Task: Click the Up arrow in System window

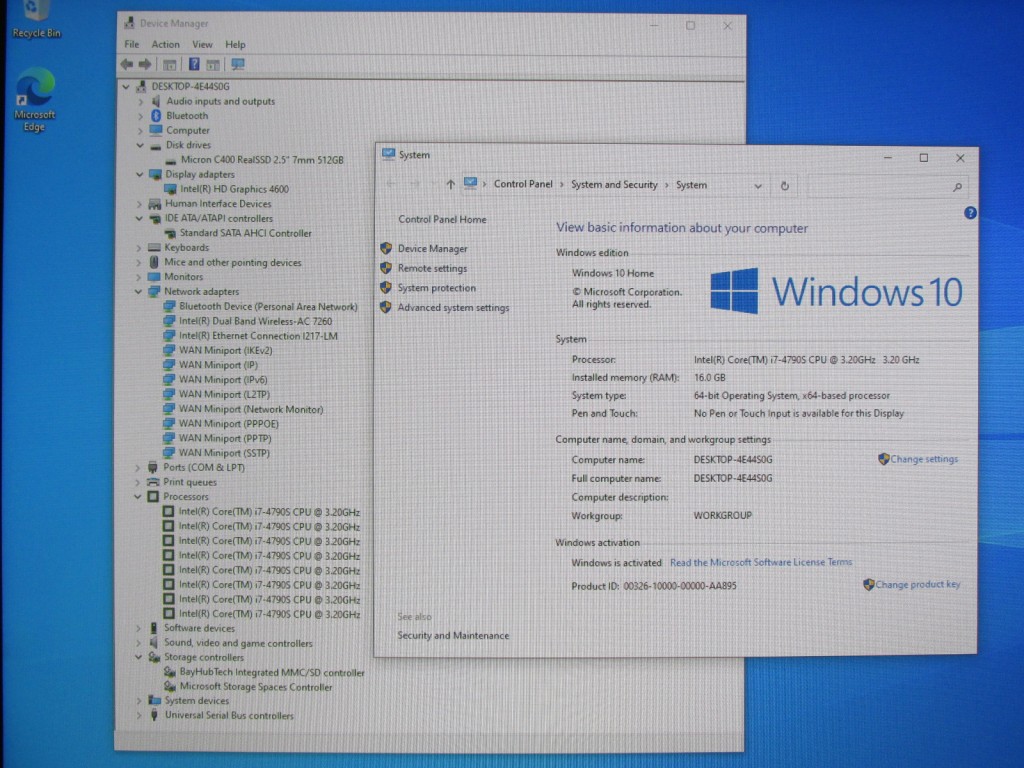Action: pos(450,185)
